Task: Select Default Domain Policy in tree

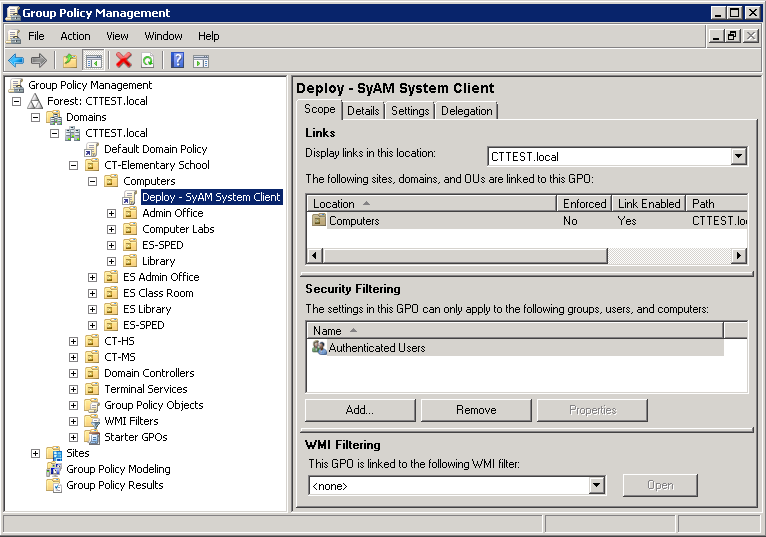Action: (155, 149)
